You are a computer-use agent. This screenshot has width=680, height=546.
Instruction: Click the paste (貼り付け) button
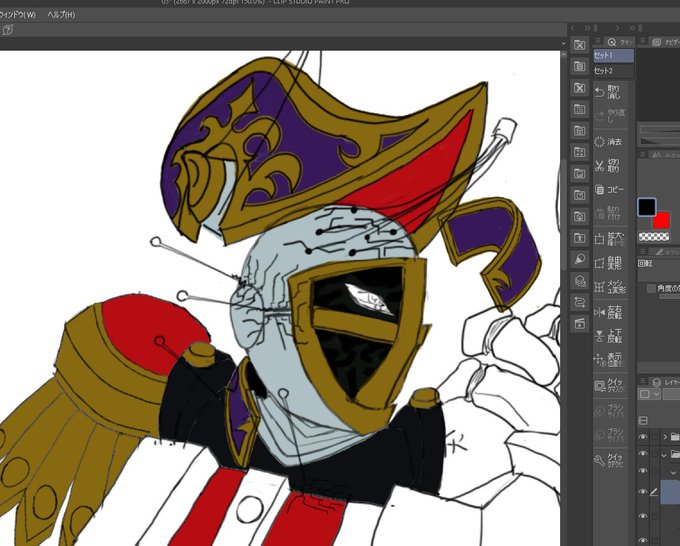point(609,214)
